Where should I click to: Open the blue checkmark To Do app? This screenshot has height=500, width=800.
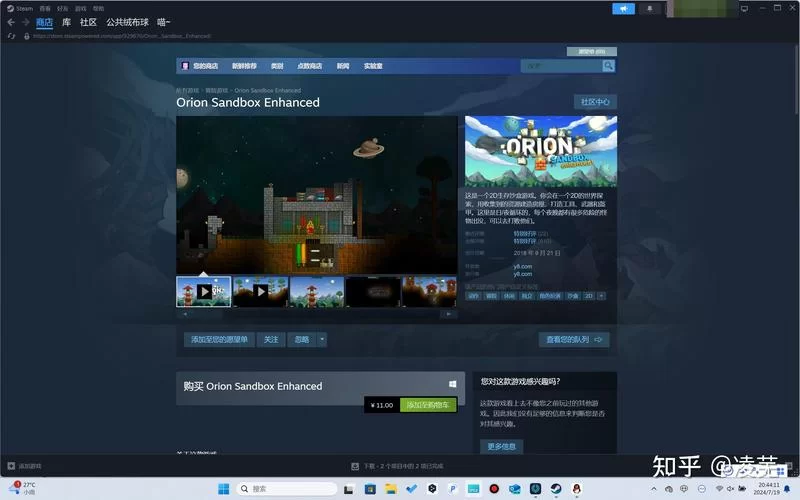(x=411, y=489)
